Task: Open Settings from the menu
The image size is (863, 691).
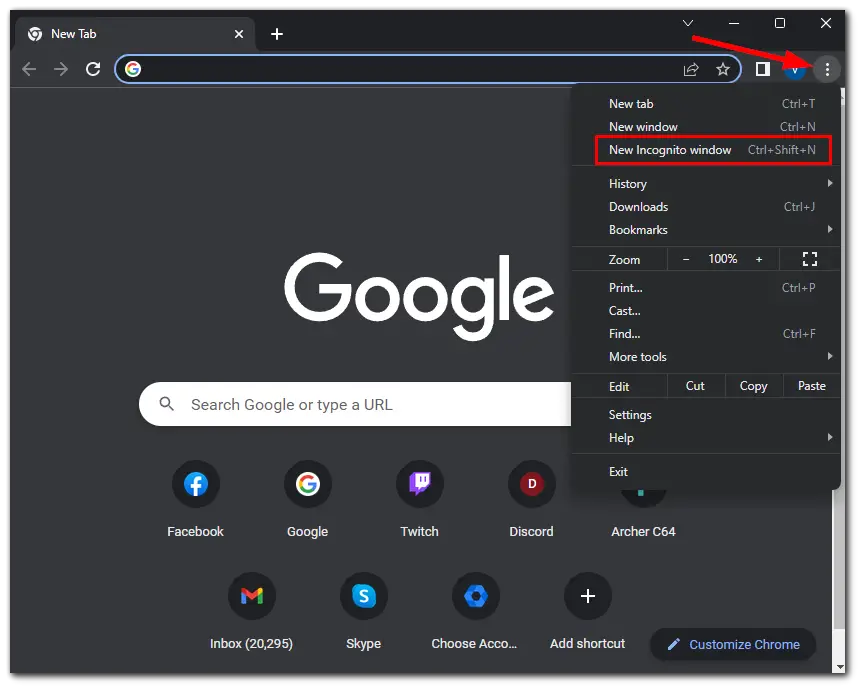Action: point(706,415)
